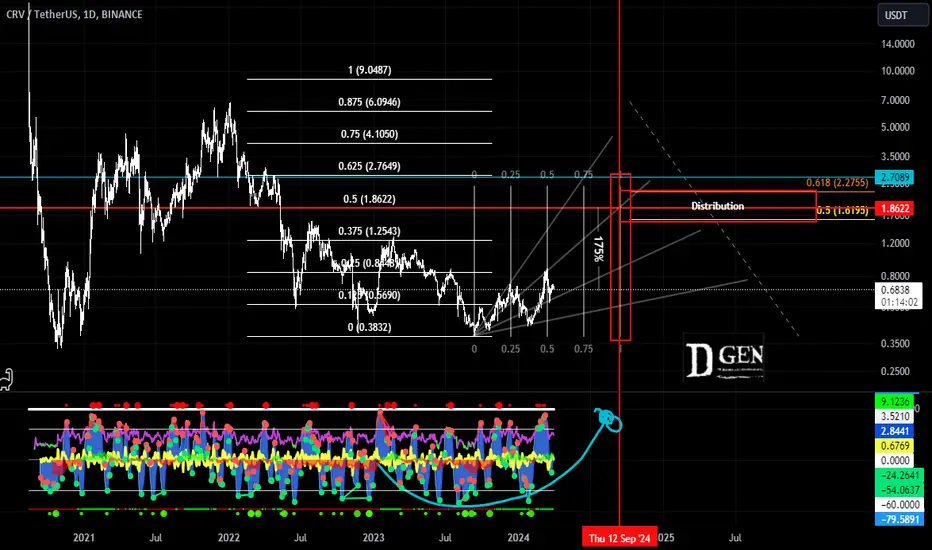
Task: Click the 3.5000 price scale value
Action: (895, 156)
